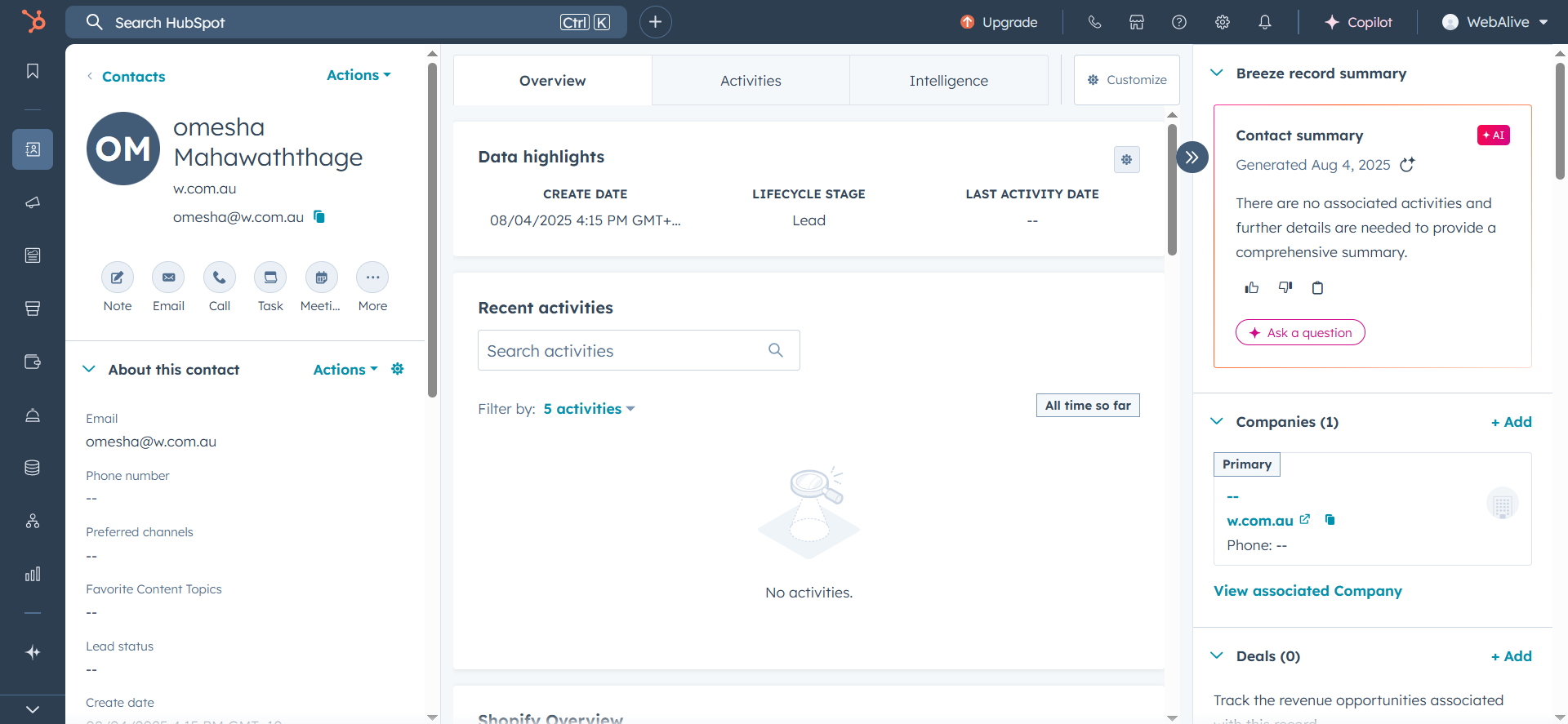Open View associated Company link
The height and width of the screenshot is (724, 1568).
tap(1307, 591)
